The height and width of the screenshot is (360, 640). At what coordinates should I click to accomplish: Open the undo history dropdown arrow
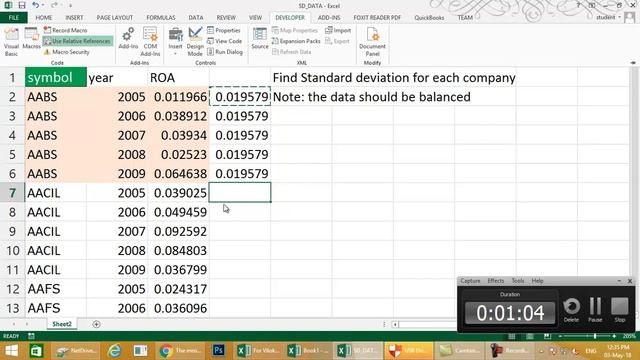(x=43, y=6)
